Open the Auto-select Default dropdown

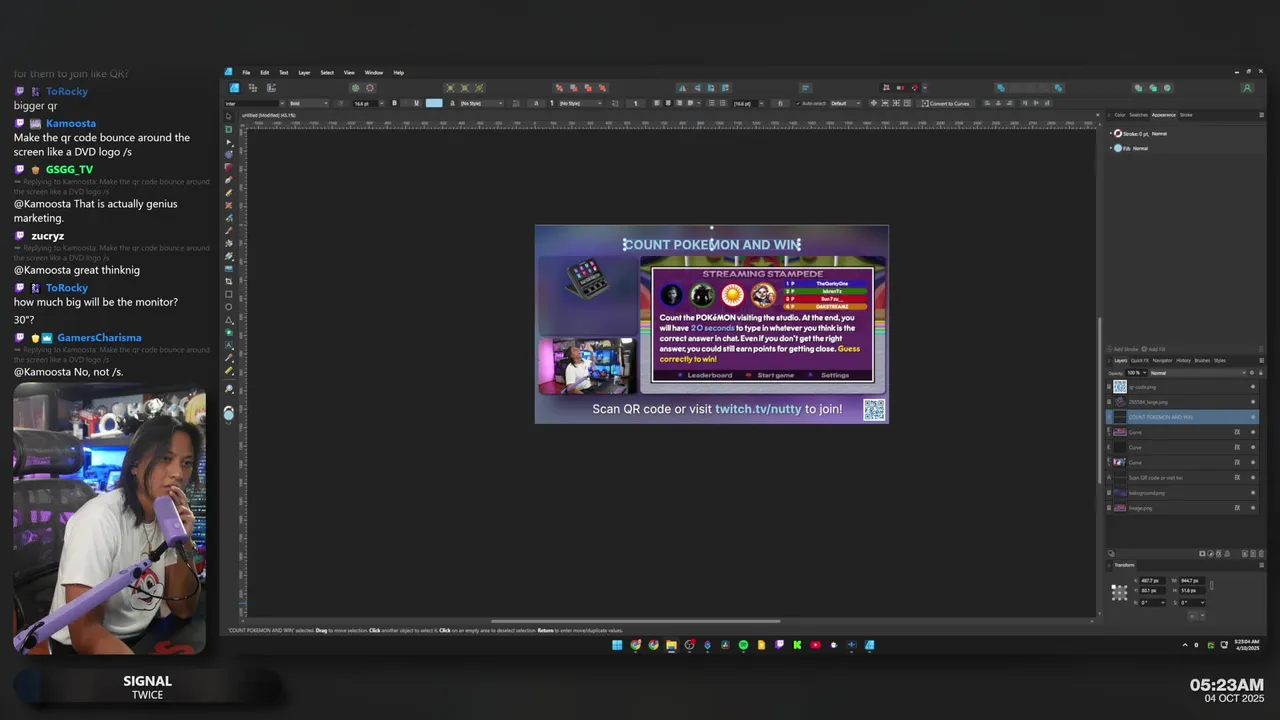845,103
